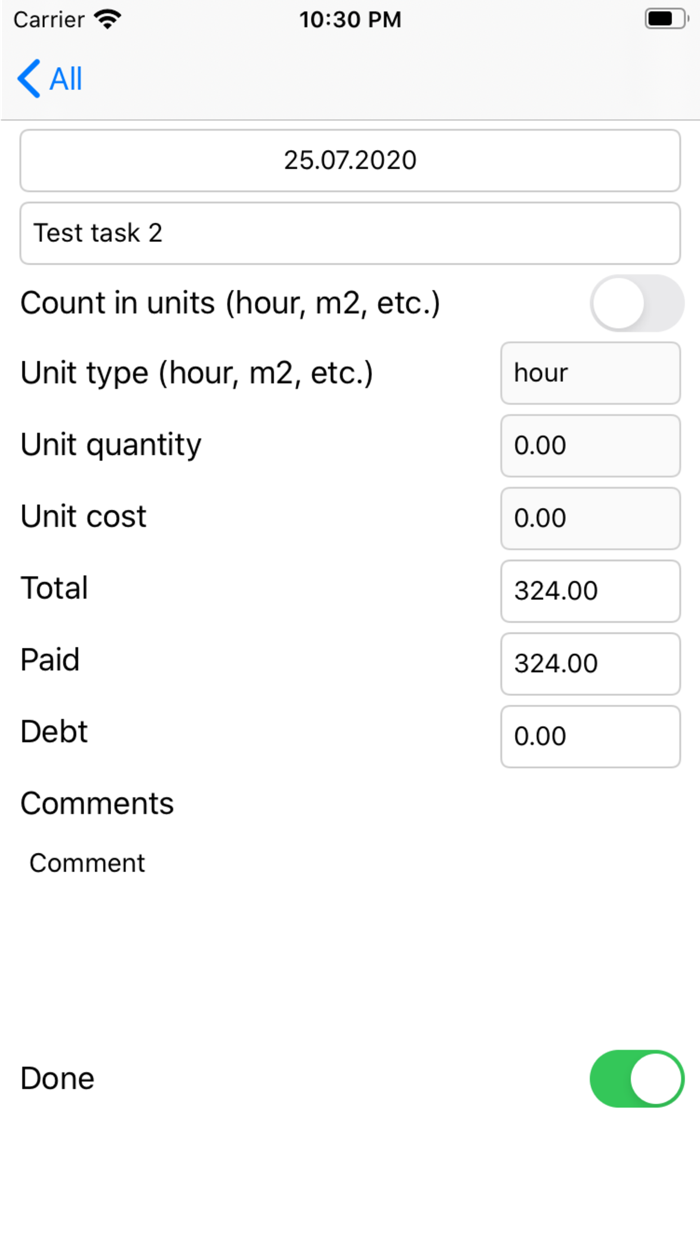Select the Unit cost field

590,518
